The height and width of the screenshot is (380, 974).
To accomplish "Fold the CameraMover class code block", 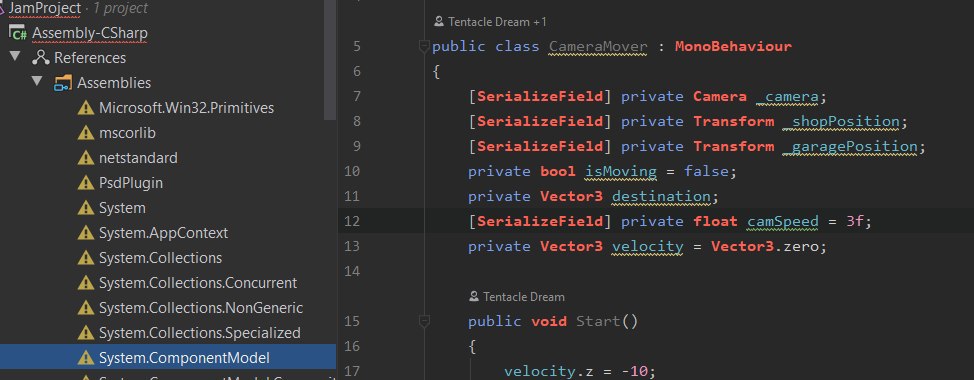I will tap(424, 46).
